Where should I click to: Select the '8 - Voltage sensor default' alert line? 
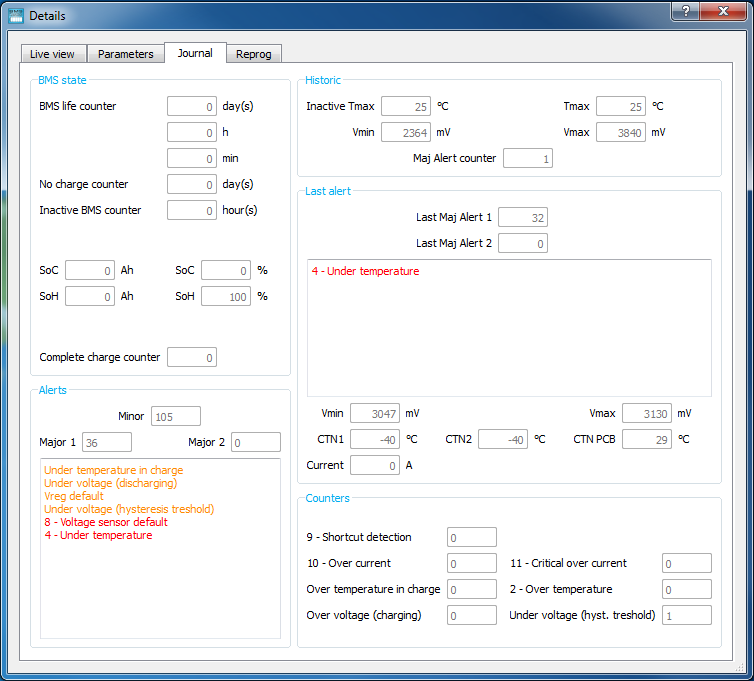click(x=106, y=522)
